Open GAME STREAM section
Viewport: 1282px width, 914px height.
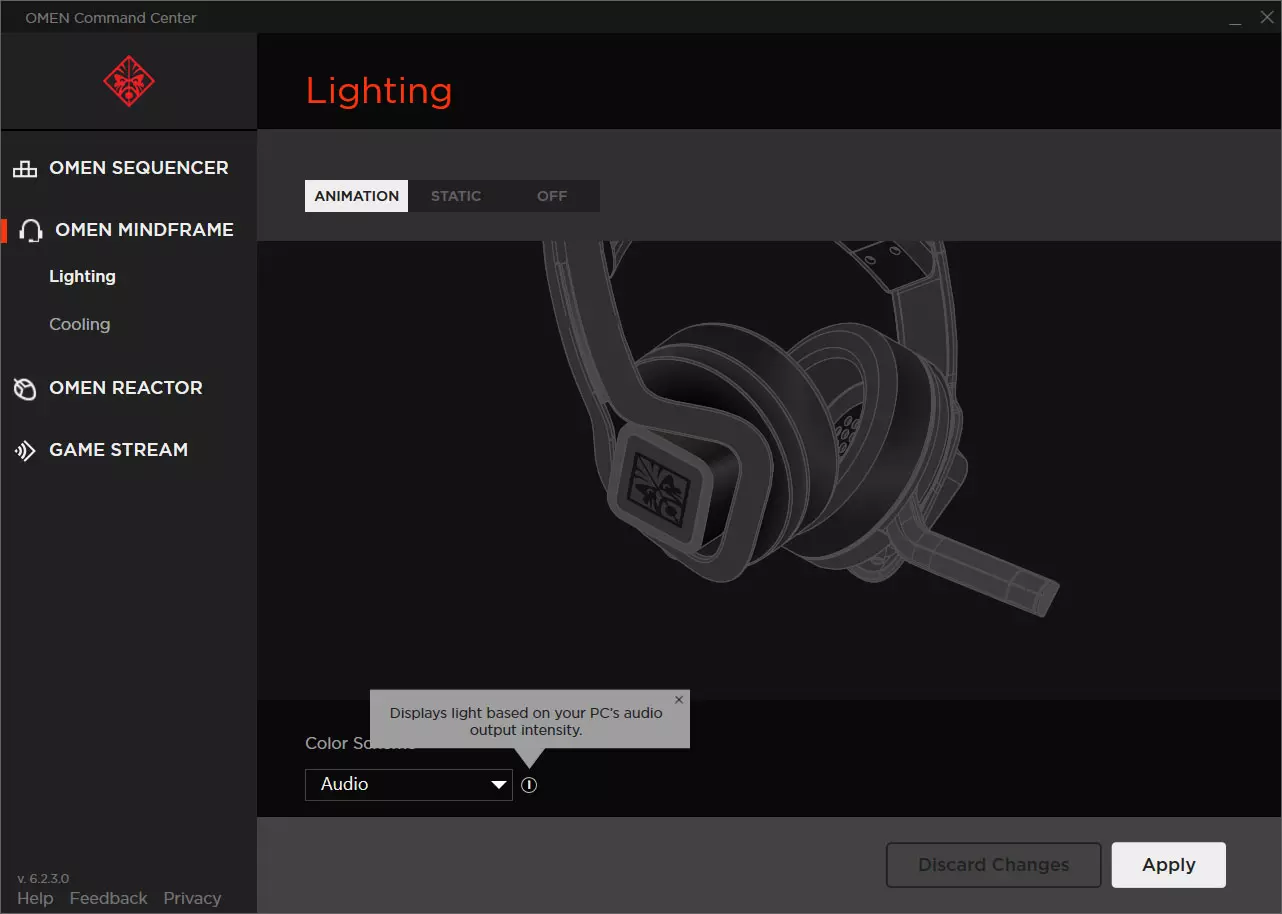tap(119, 450)
